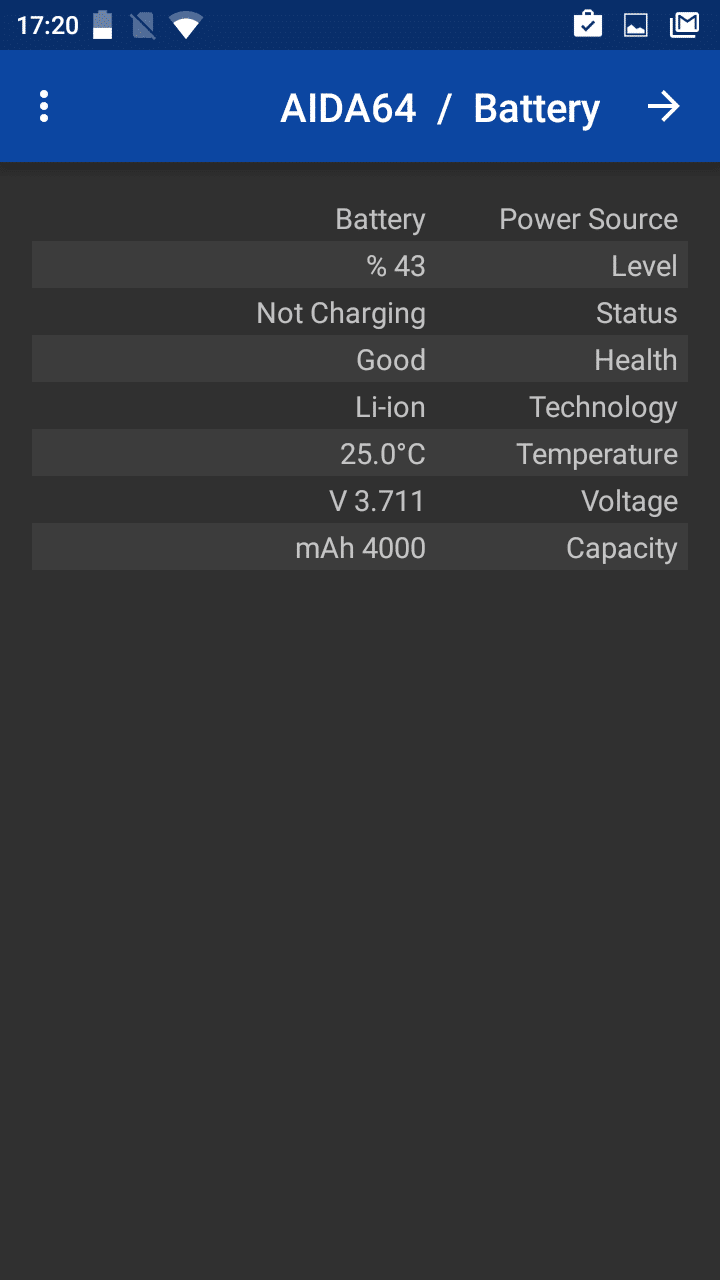720x1280 pixels.
Task: Tap the no-SIM status bar icon
Action: point(143,25)
